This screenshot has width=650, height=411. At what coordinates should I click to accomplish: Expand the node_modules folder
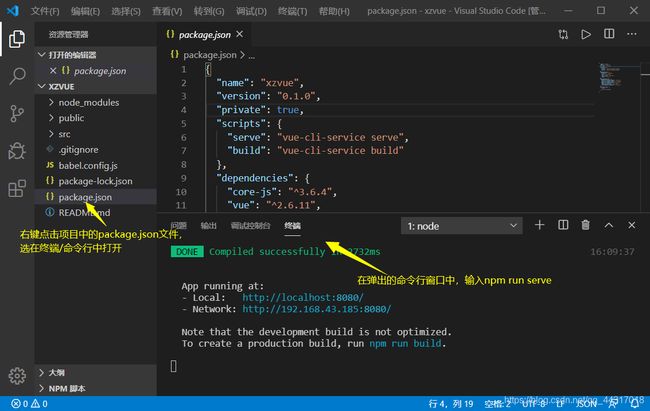click(x=88, y=102)
